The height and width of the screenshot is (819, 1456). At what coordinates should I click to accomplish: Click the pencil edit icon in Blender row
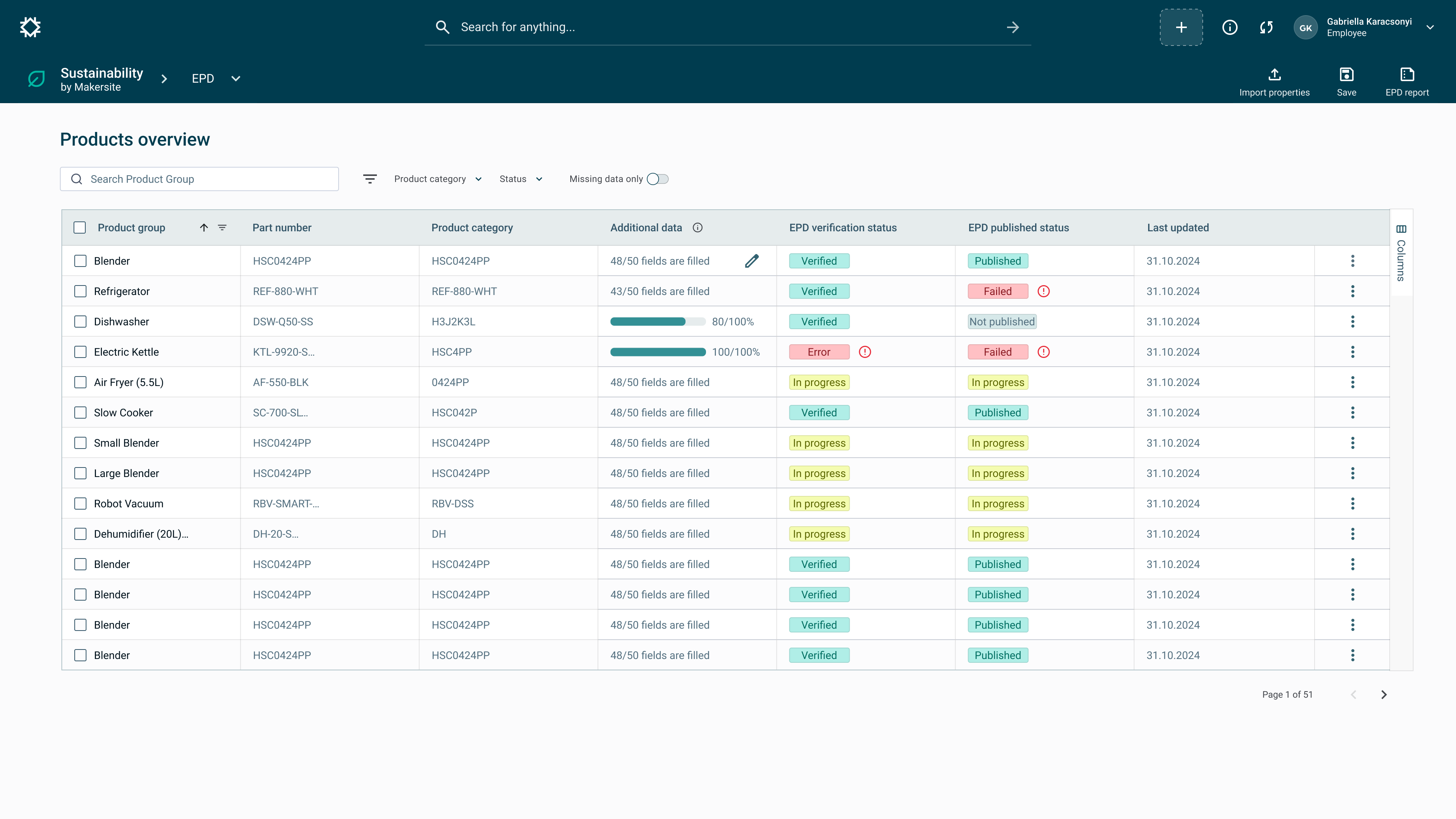click(x=751, y=261)
